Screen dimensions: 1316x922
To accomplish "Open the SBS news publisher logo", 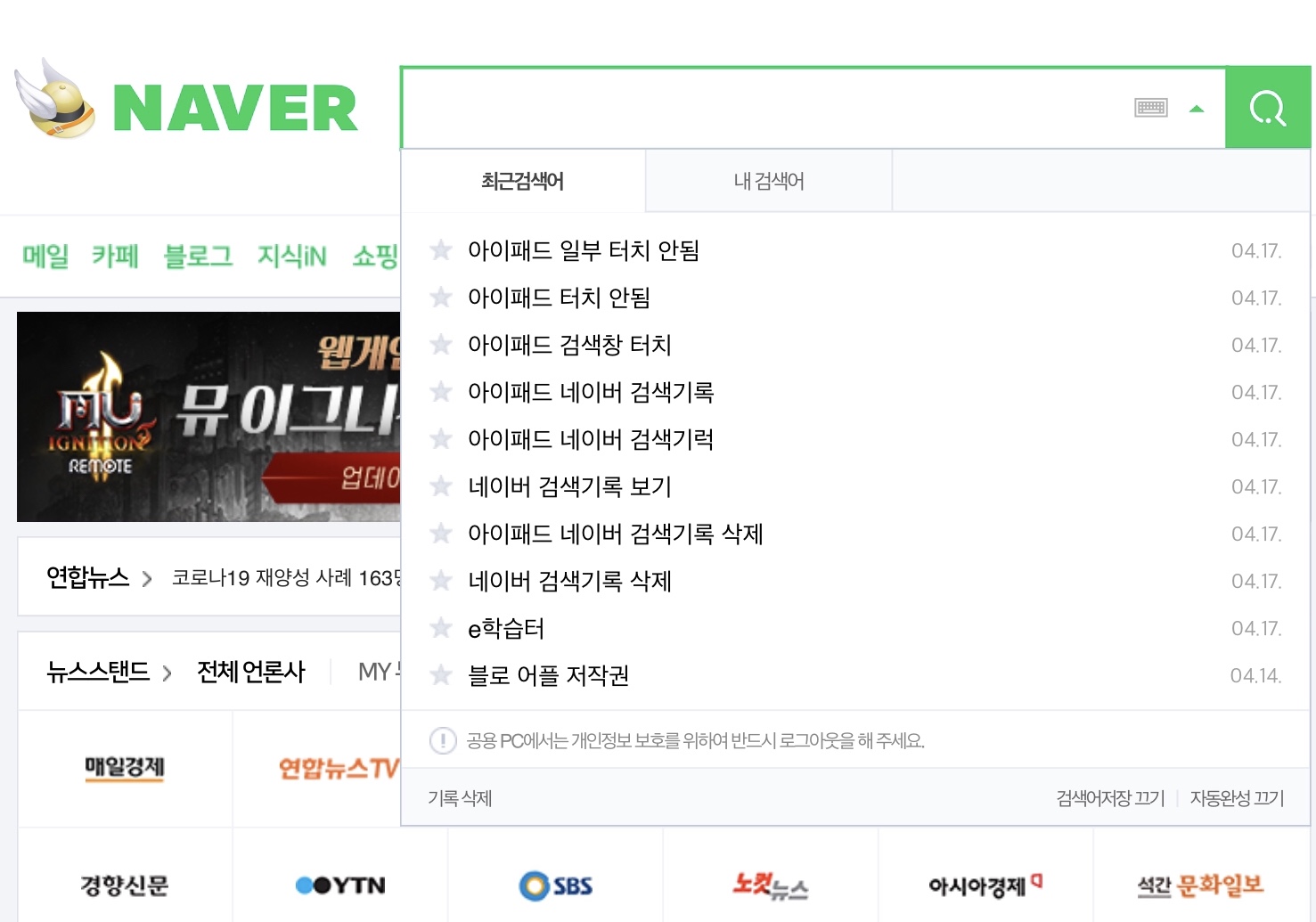I will tap(555, 885).
